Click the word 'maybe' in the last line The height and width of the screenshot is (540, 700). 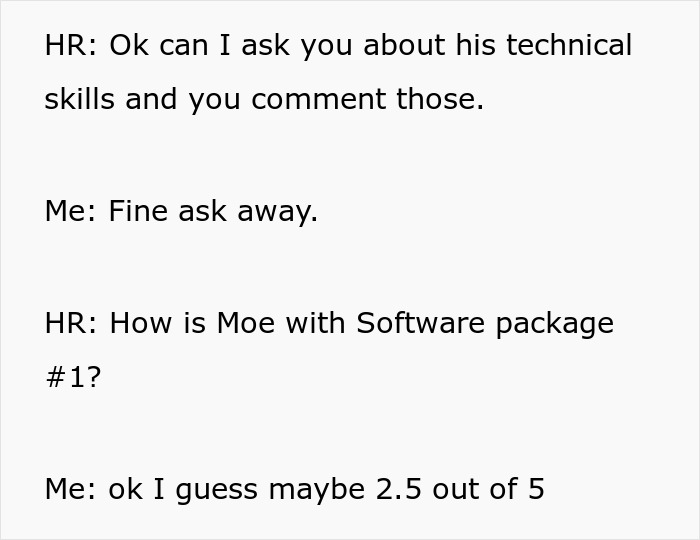pos(317,490)
